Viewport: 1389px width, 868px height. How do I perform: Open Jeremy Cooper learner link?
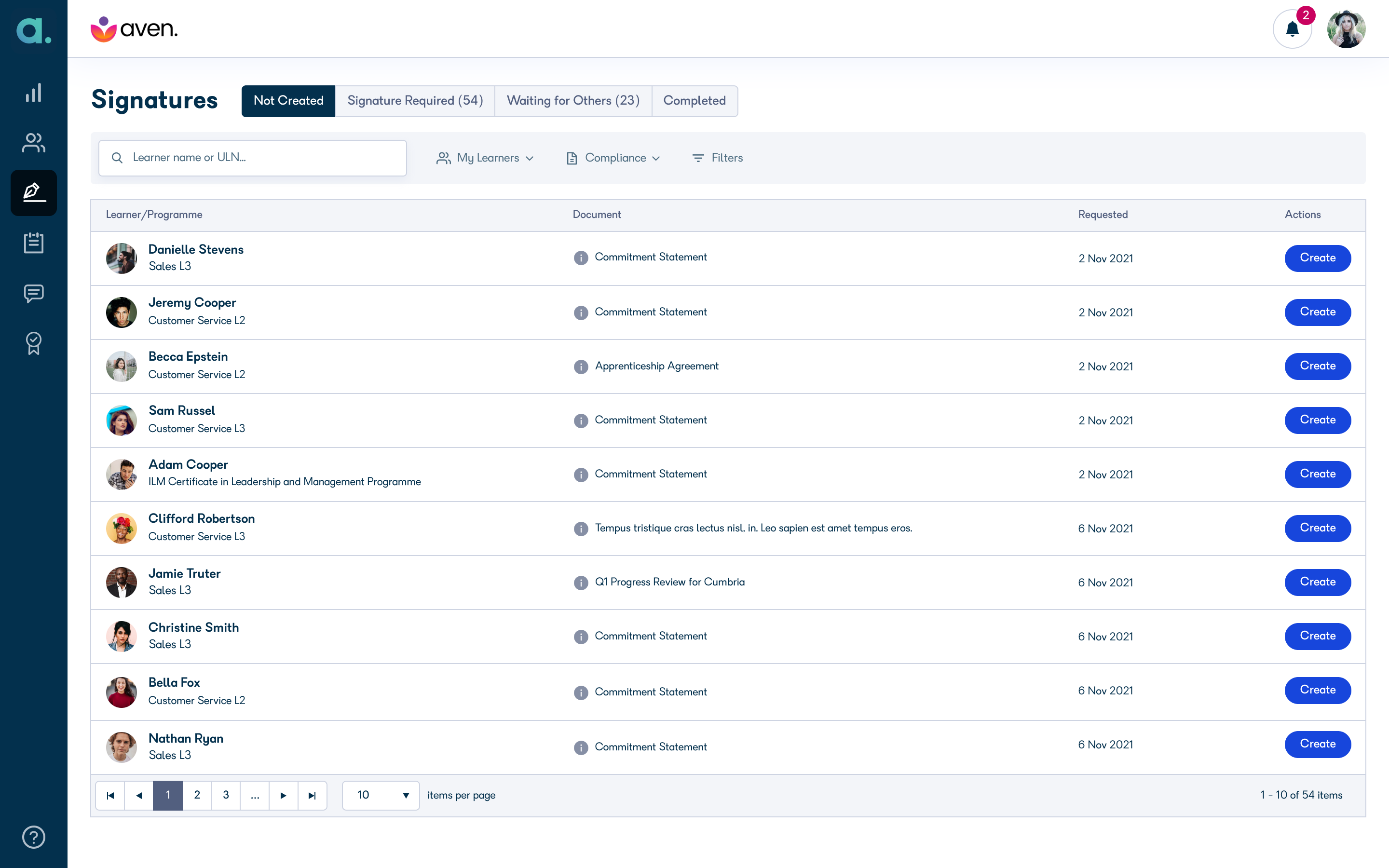click(x=191, y=302)
